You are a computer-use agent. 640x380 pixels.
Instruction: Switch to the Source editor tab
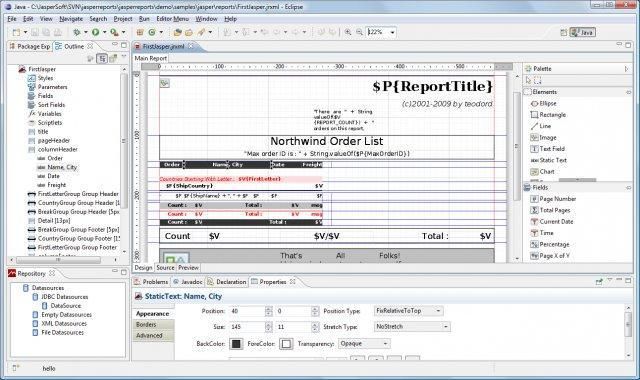click(x=165, y=268)
